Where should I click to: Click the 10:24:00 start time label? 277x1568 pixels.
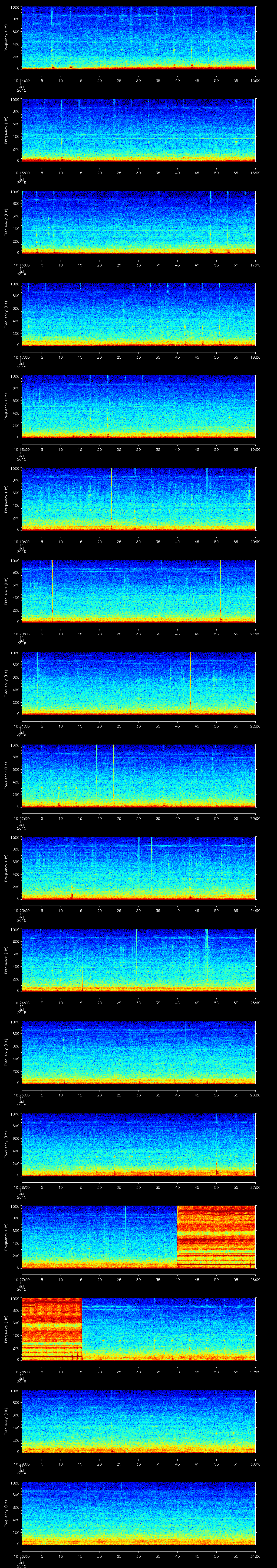[21, 1003]
